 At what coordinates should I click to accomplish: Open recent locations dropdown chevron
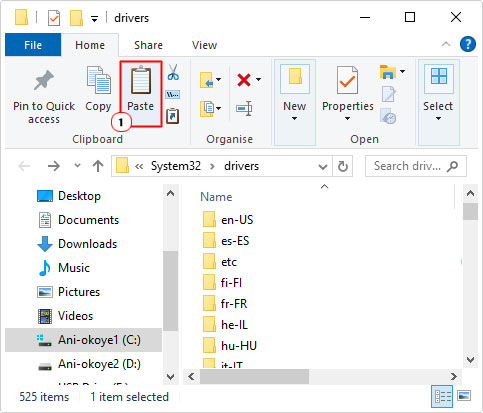coord(77,165)
